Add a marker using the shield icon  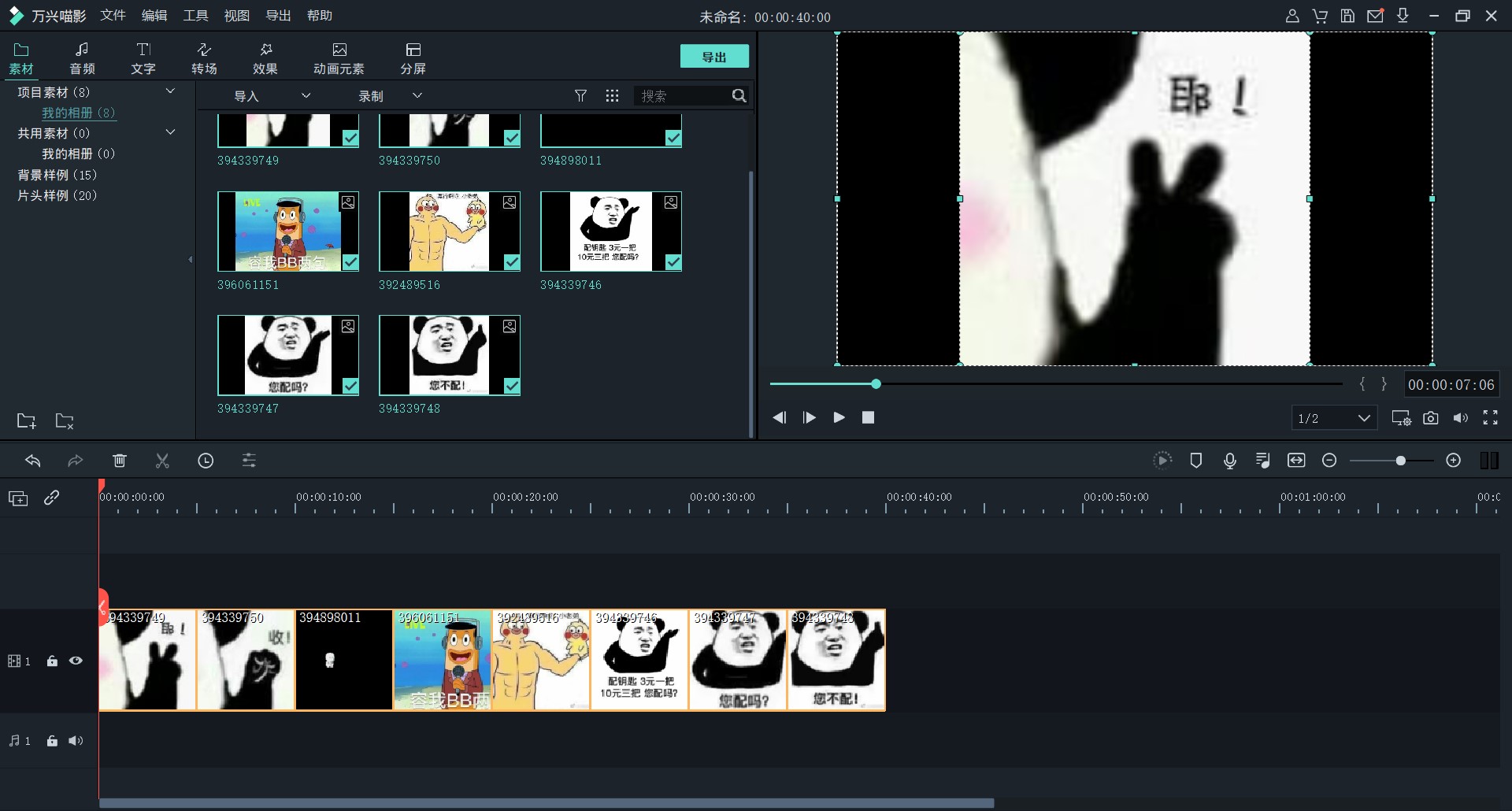click(x=1195, y=461)
